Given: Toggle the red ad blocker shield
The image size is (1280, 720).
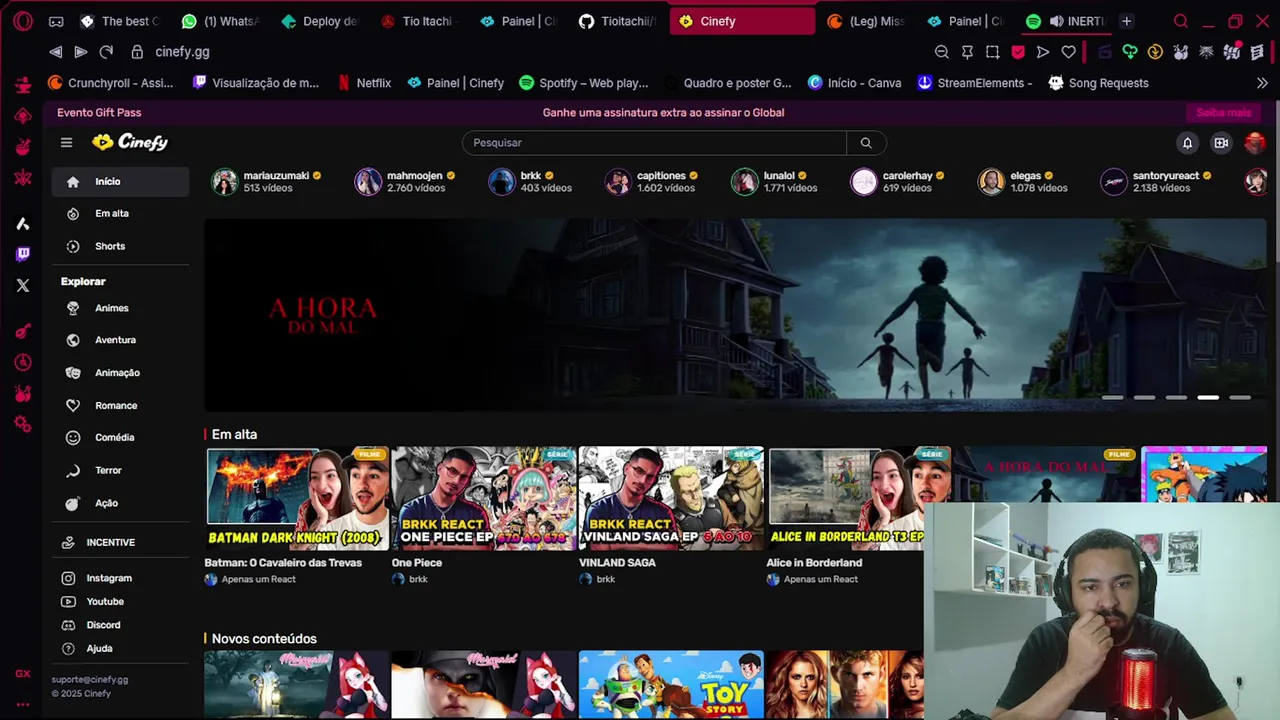Looking at the screenshot, I should click(1018, 52).
